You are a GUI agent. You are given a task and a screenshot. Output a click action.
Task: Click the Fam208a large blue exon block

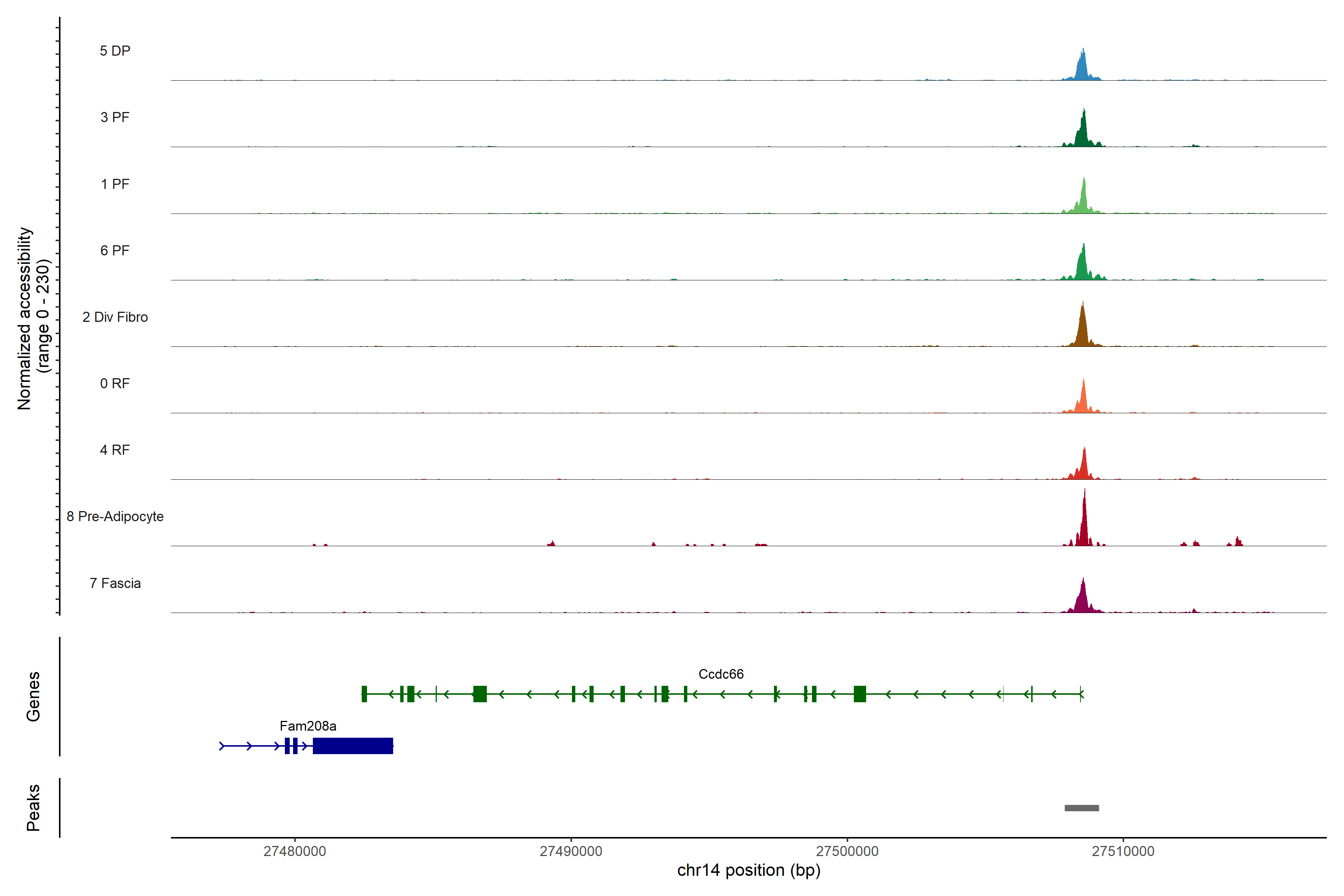tap(352, 746)
